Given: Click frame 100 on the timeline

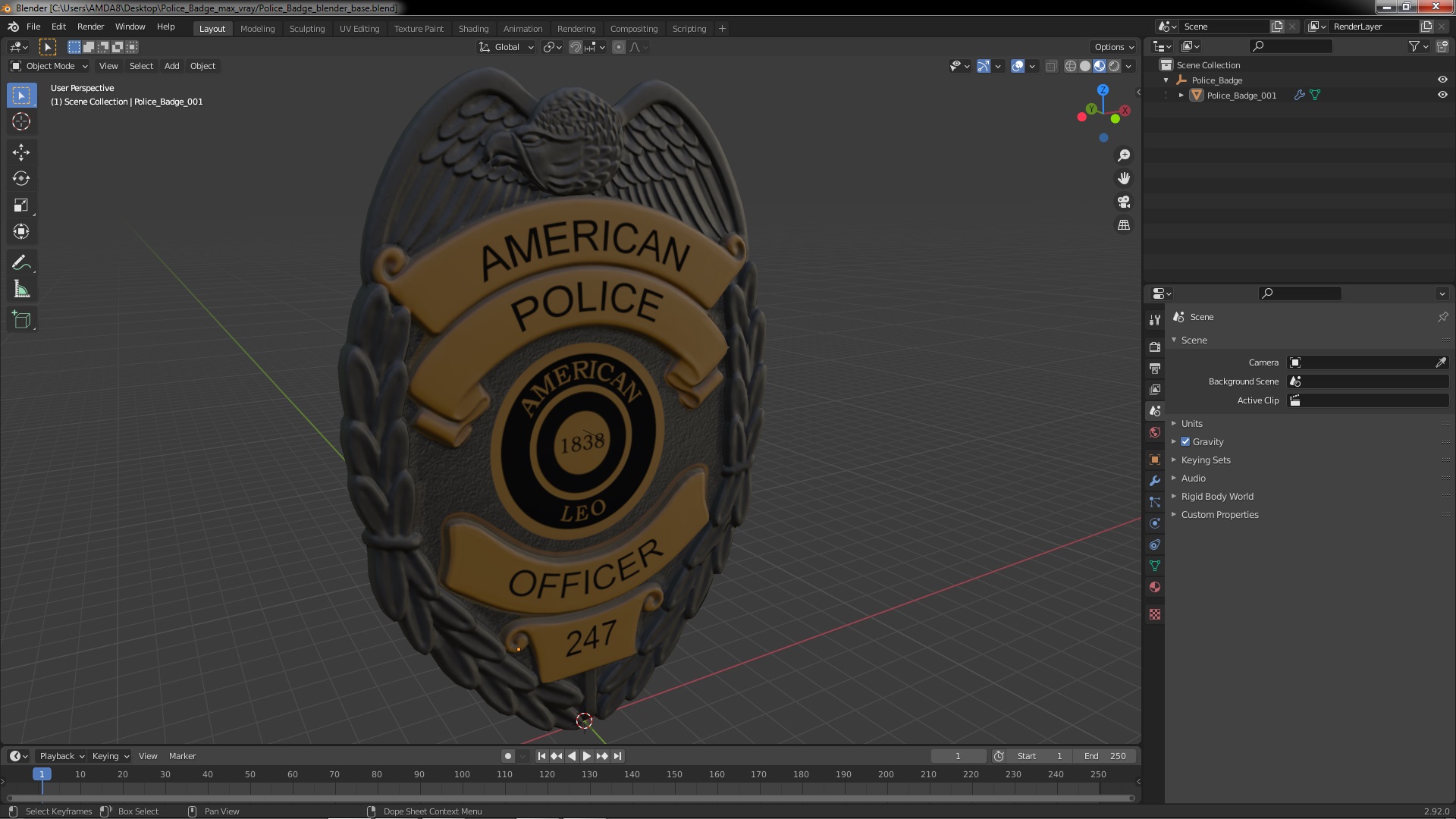Looking at the screenshot, I should tap(462, 774).
